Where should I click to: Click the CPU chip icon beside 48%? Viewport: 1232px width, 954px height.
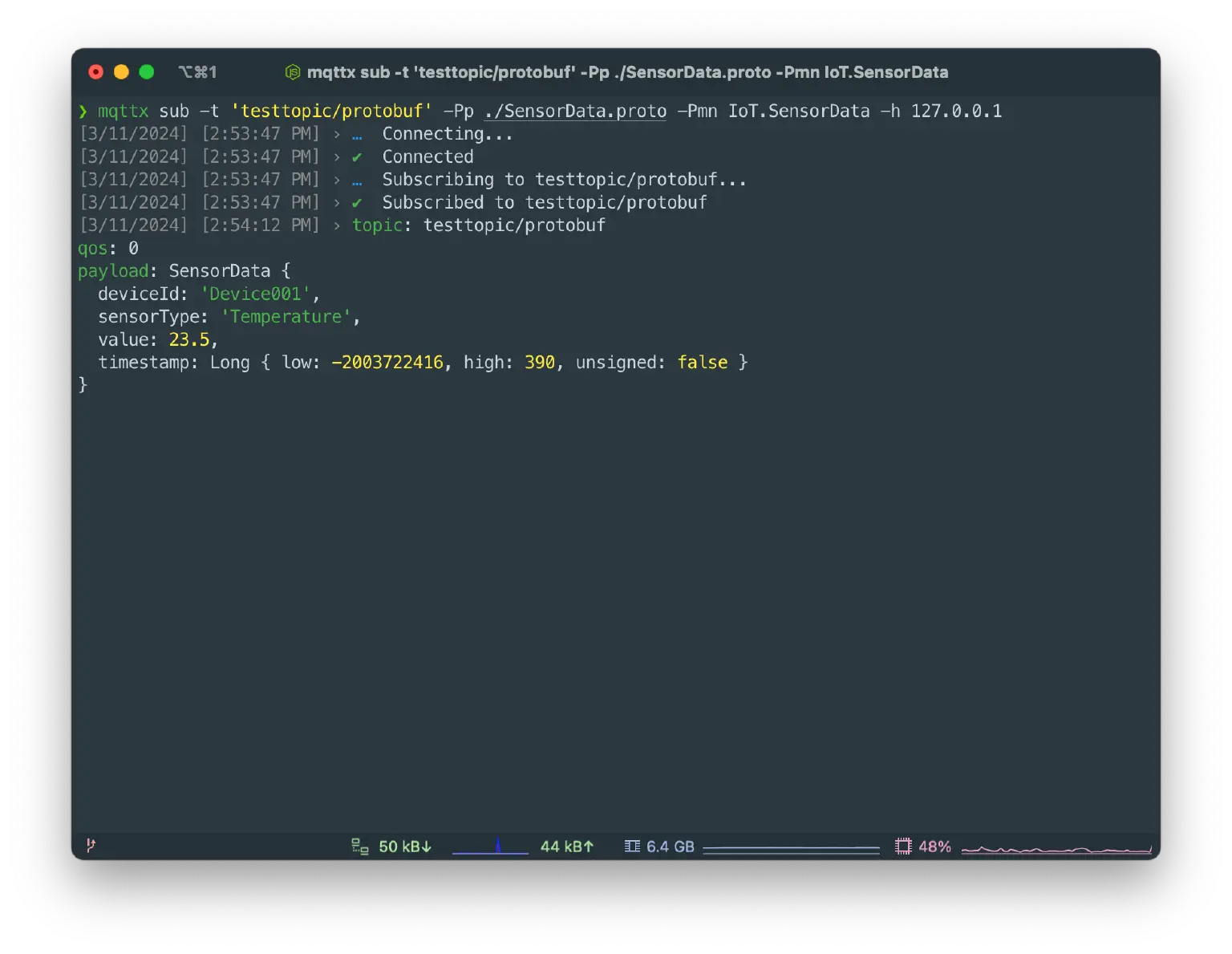pos(904,846)
